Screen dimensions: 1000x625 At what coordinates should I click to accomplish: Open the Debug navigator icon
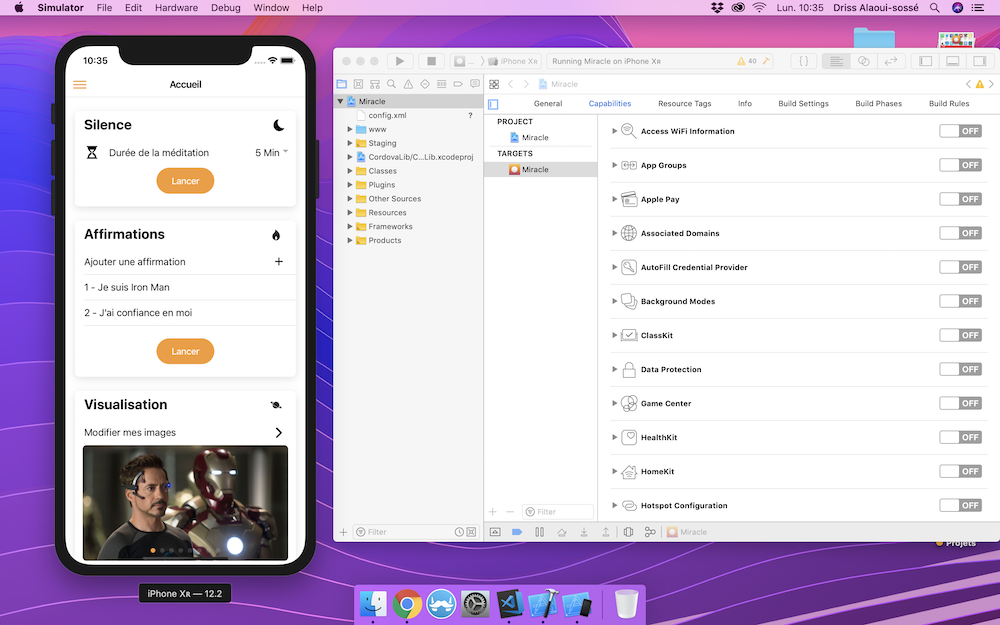coord(441,84)
